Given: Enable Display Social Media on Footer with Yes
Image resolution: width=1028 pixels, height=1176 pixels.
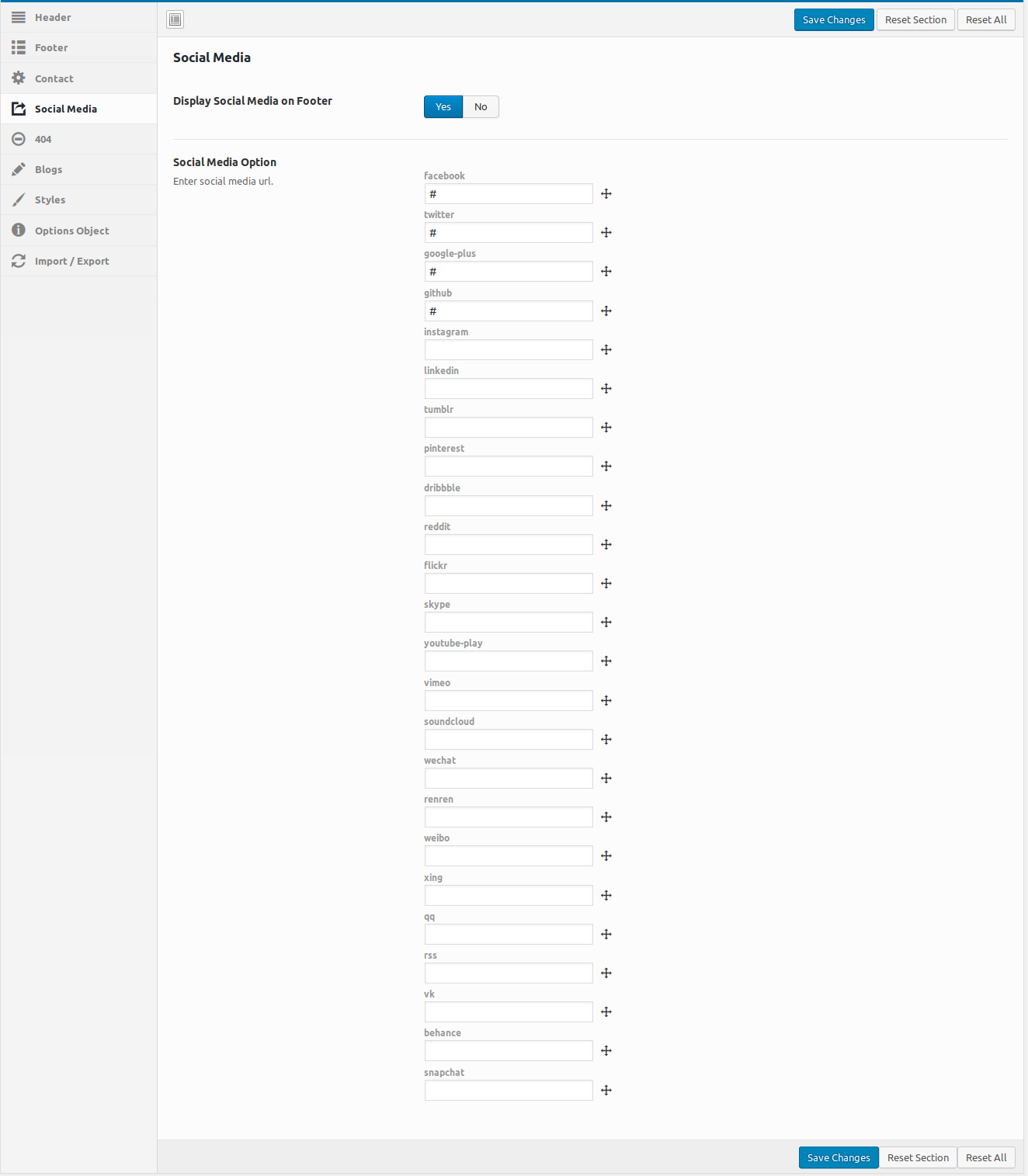Looking at the screenshot, I should (x=443, y=107).
